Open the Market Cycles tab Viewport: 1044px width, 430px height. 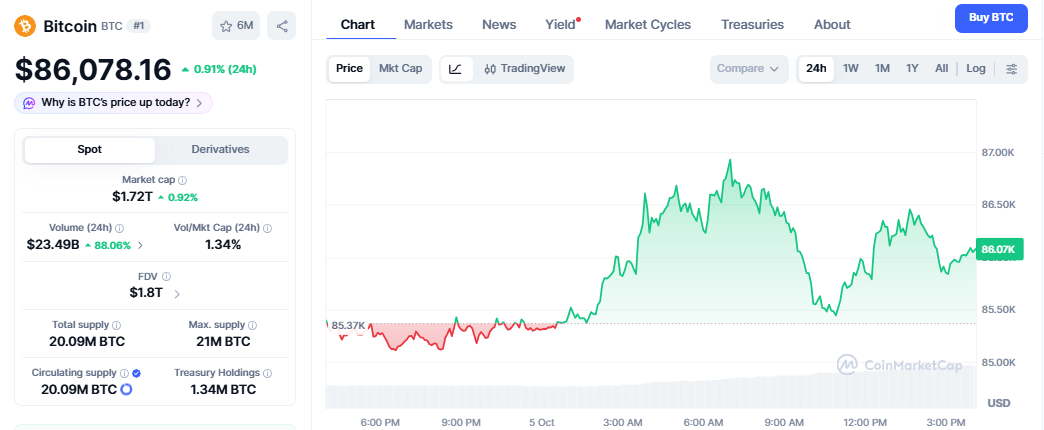pos(648,25)
